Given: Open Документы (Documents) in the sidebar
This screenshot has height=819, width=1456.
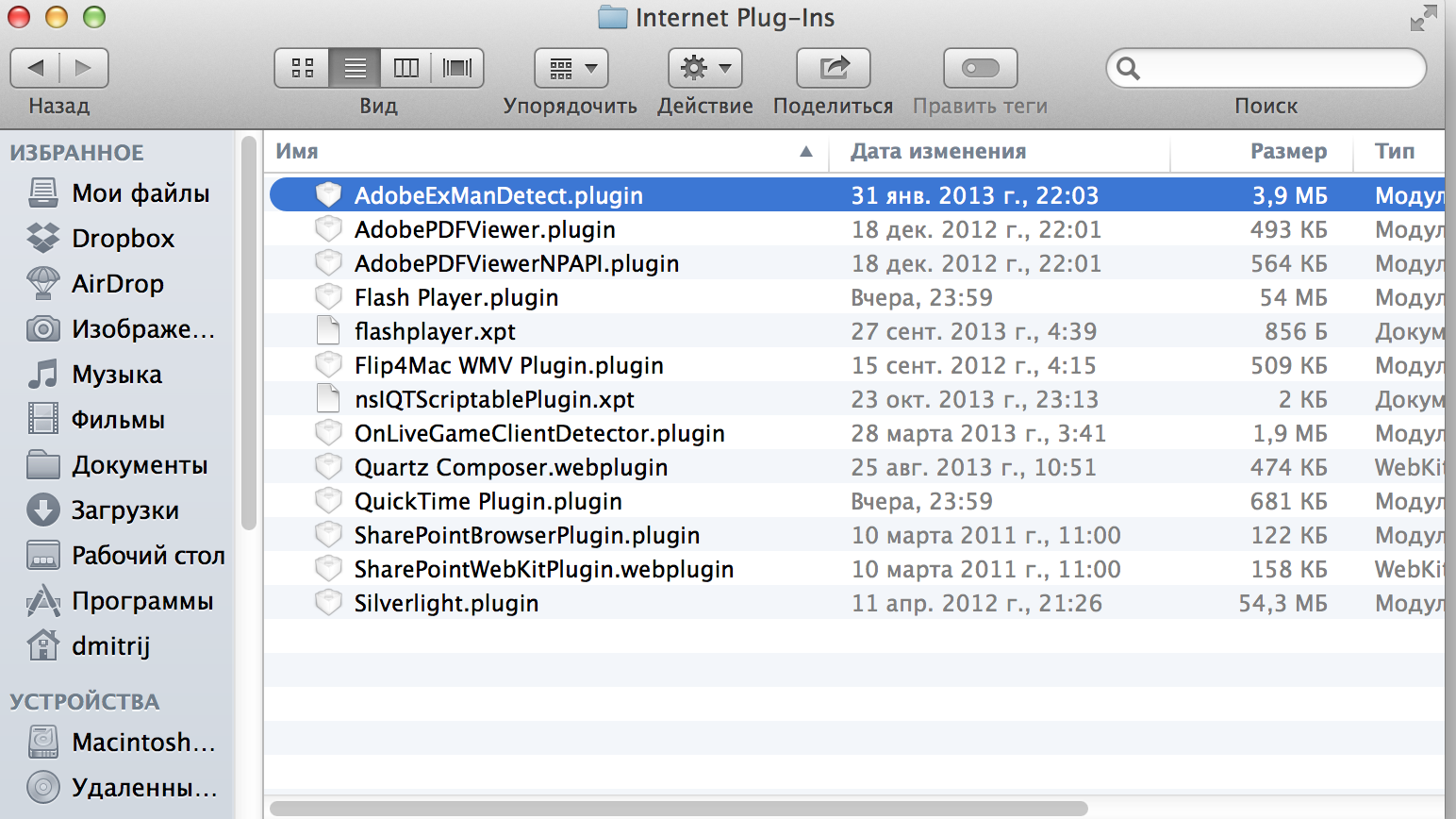Looking at the screenshot, I should pyautogui.click(x=119, y=465).
